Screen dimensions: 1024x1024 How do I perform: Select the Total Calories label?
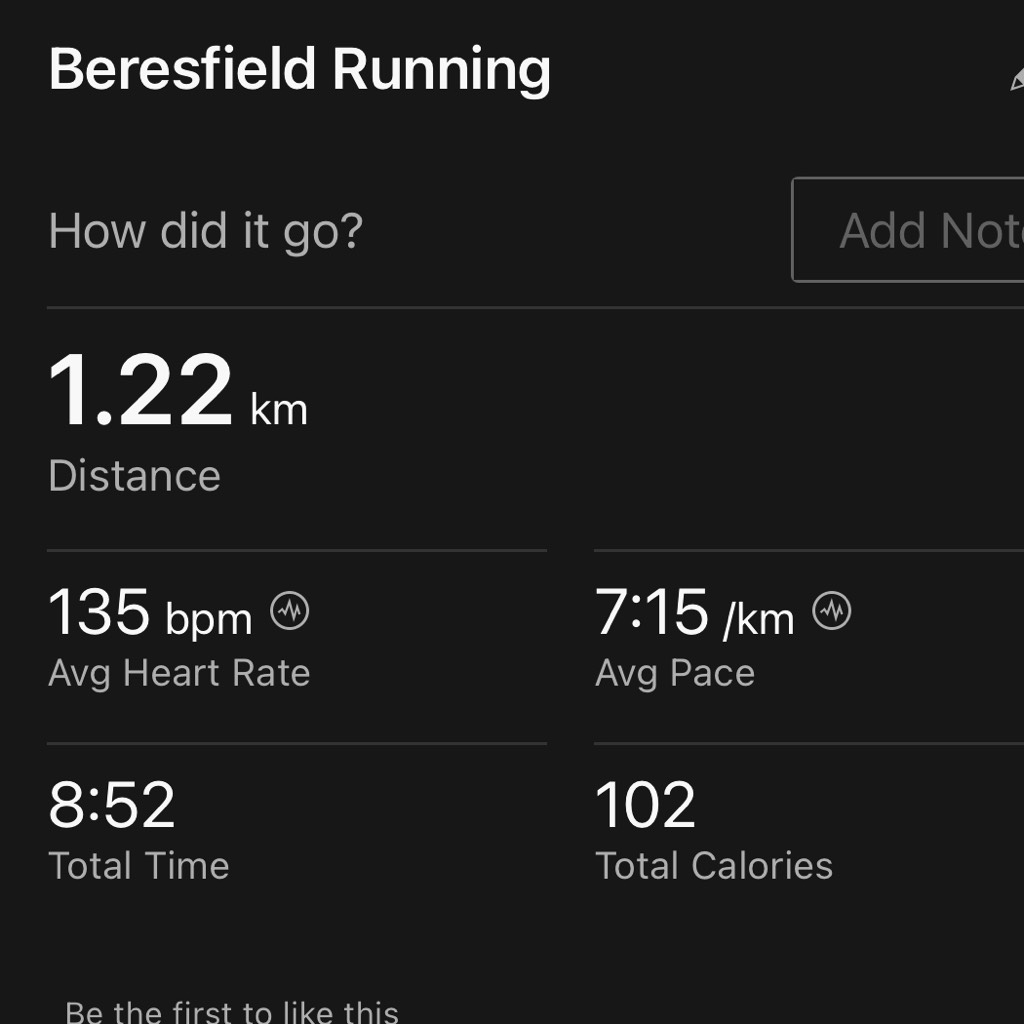(x=714, y=866)
